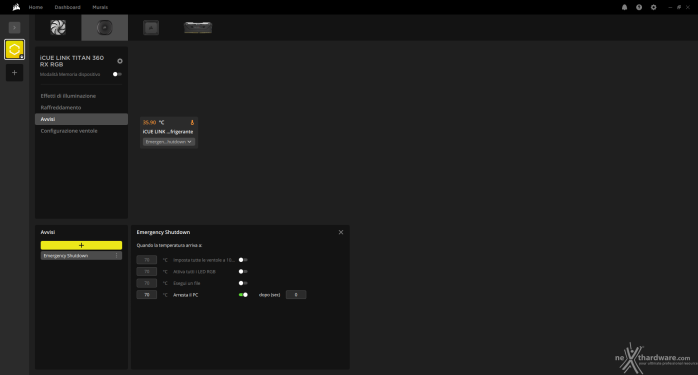This screenshot has width=698, height=375.
Task: Open notifications bell icon
Action: point(625,7)
